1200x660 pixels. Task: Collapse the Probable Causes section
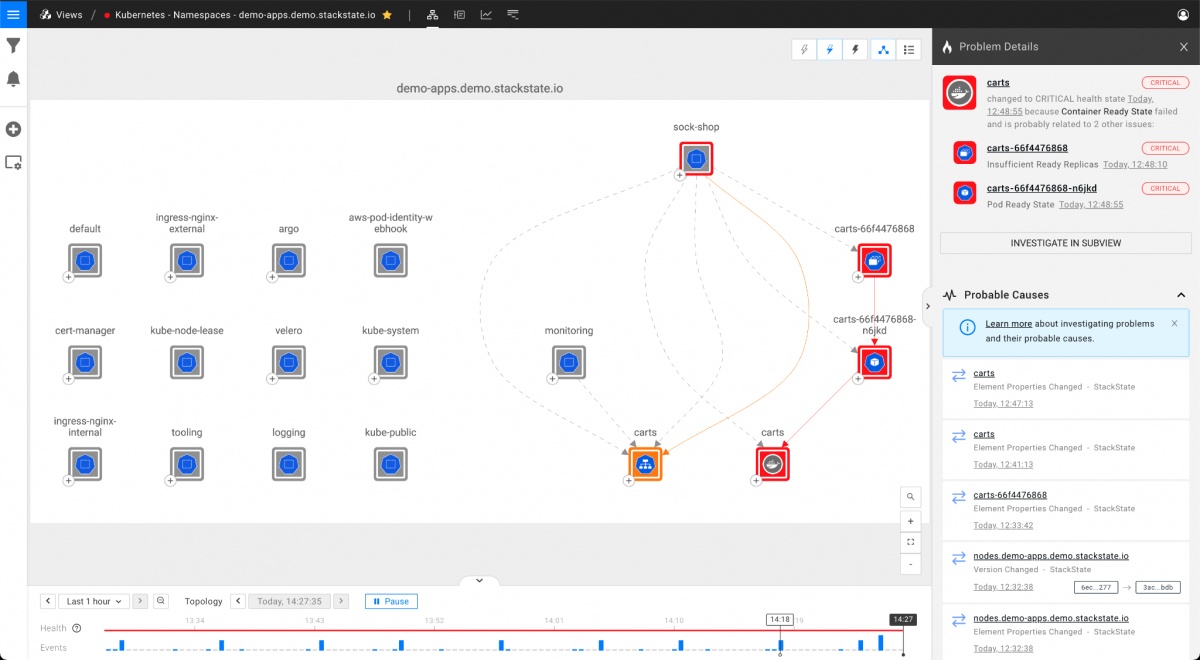pyautogui.click(x=1180, y=295)
